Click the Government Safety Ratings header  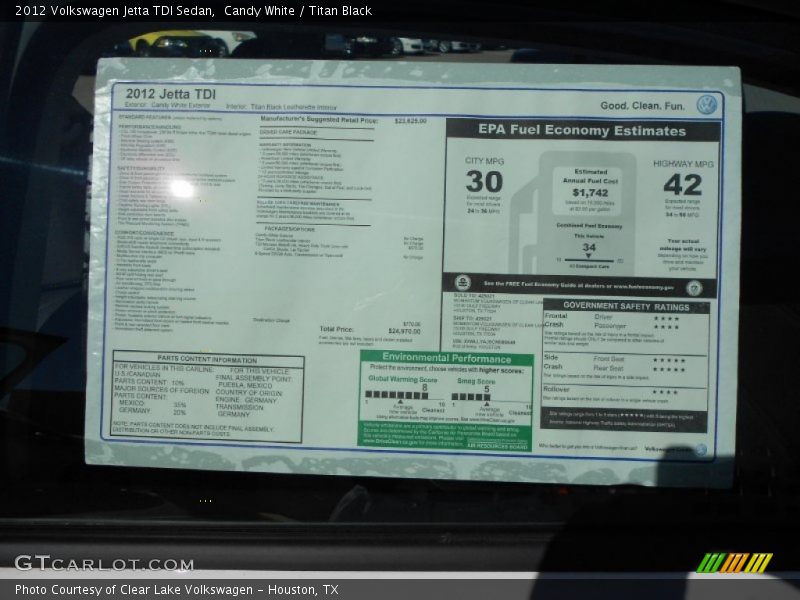pyautogui.click(x=625, y=306)
